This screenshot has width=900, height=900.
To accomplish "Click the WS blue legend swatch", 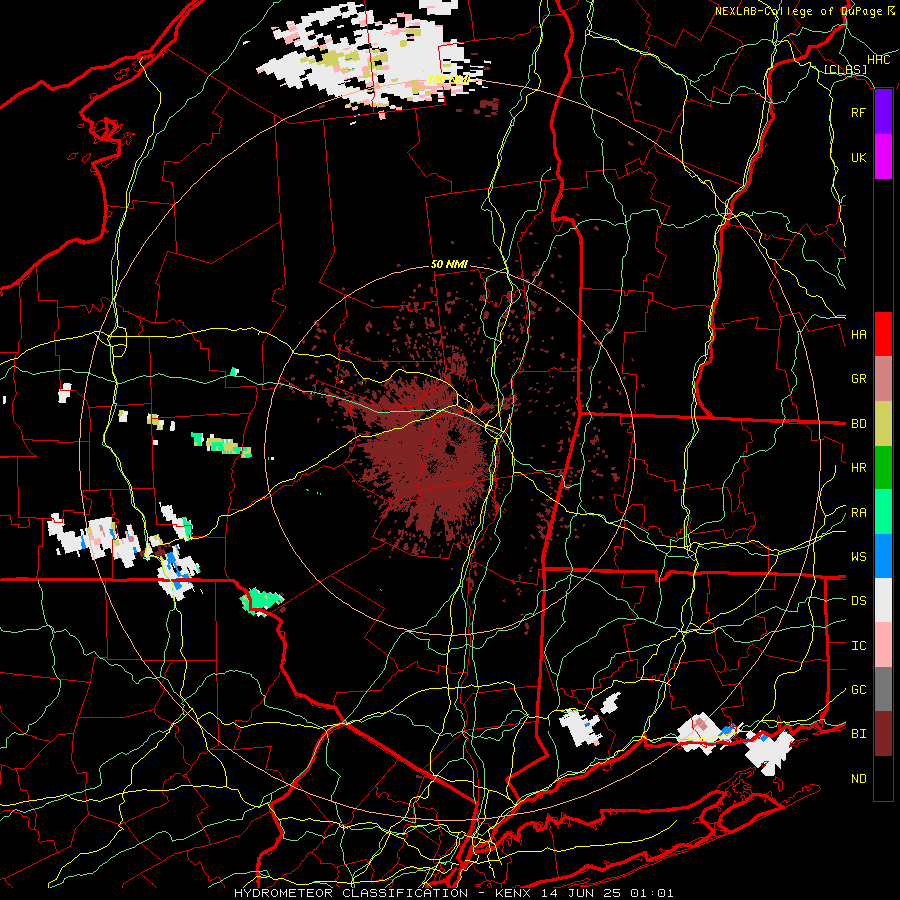I will point(883,556).
